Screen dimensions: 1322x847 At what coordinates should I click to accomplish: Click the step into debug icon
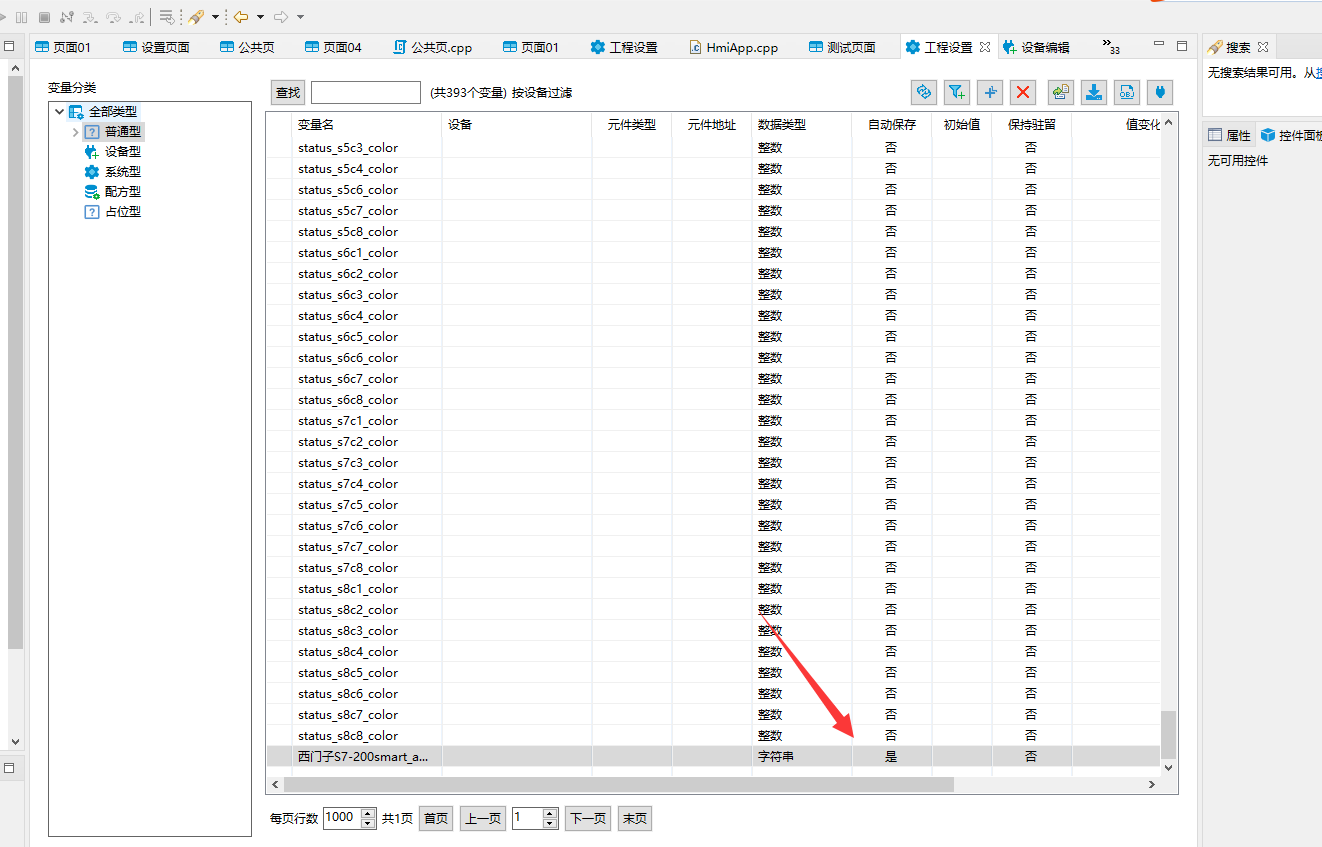click(90, 17)
